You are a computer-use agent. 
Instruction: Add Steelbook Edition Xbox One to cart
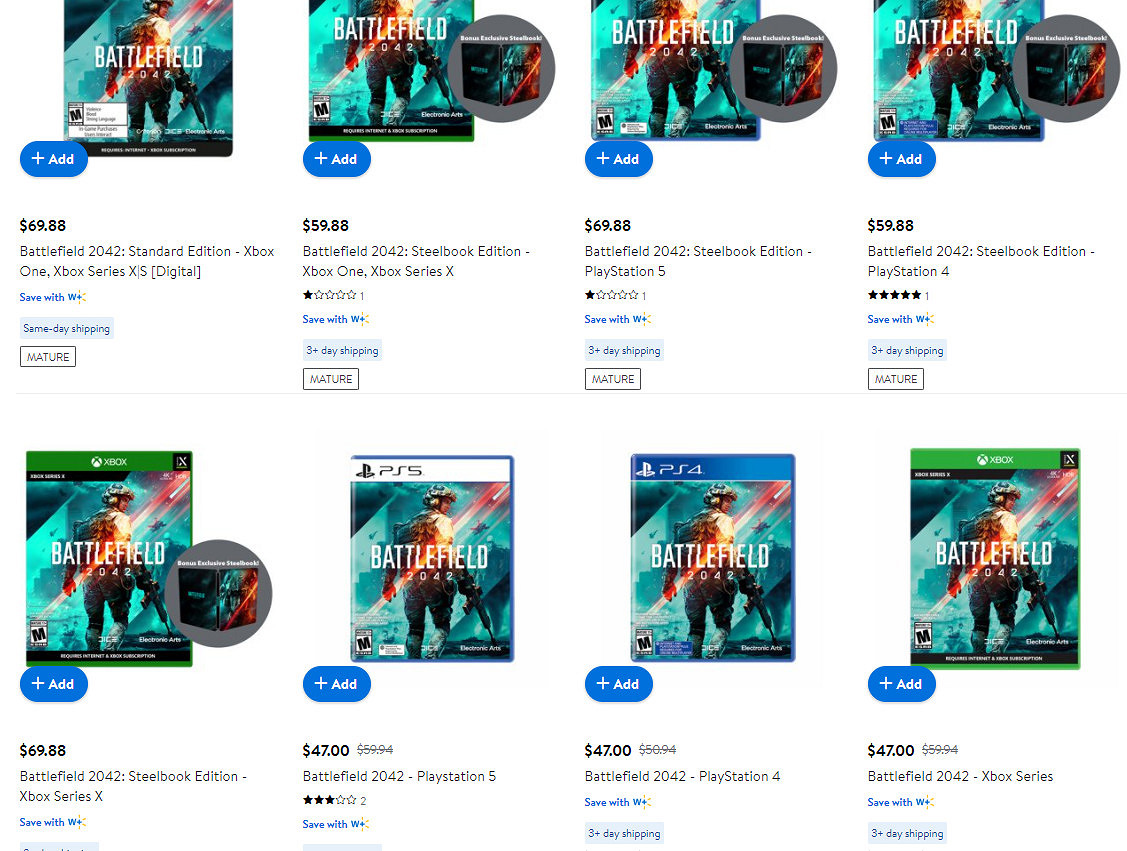pos(336,159)
